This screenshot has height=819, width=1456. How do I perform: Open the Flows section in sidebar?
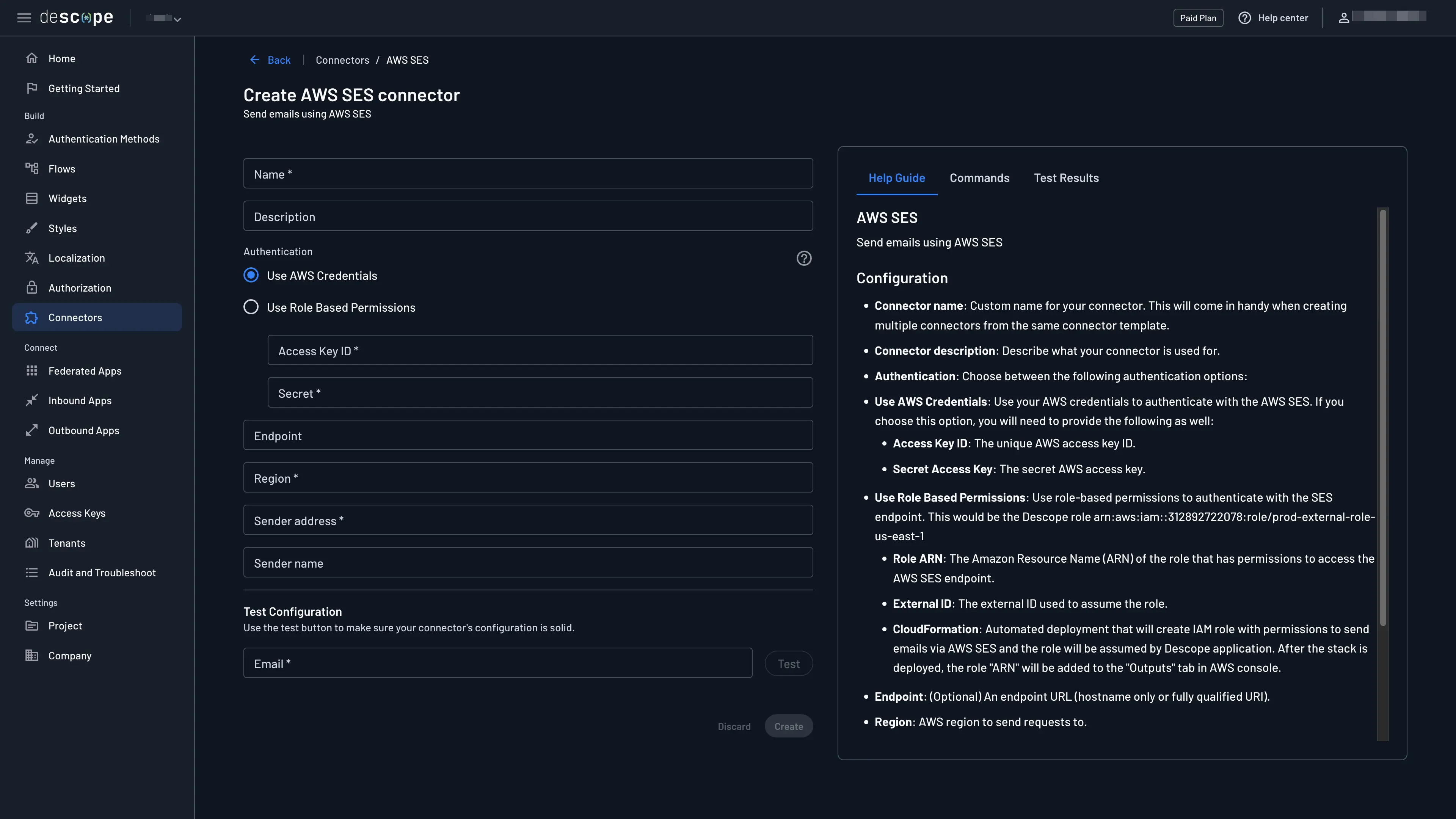pyautogui.click(x=61, y=168)
